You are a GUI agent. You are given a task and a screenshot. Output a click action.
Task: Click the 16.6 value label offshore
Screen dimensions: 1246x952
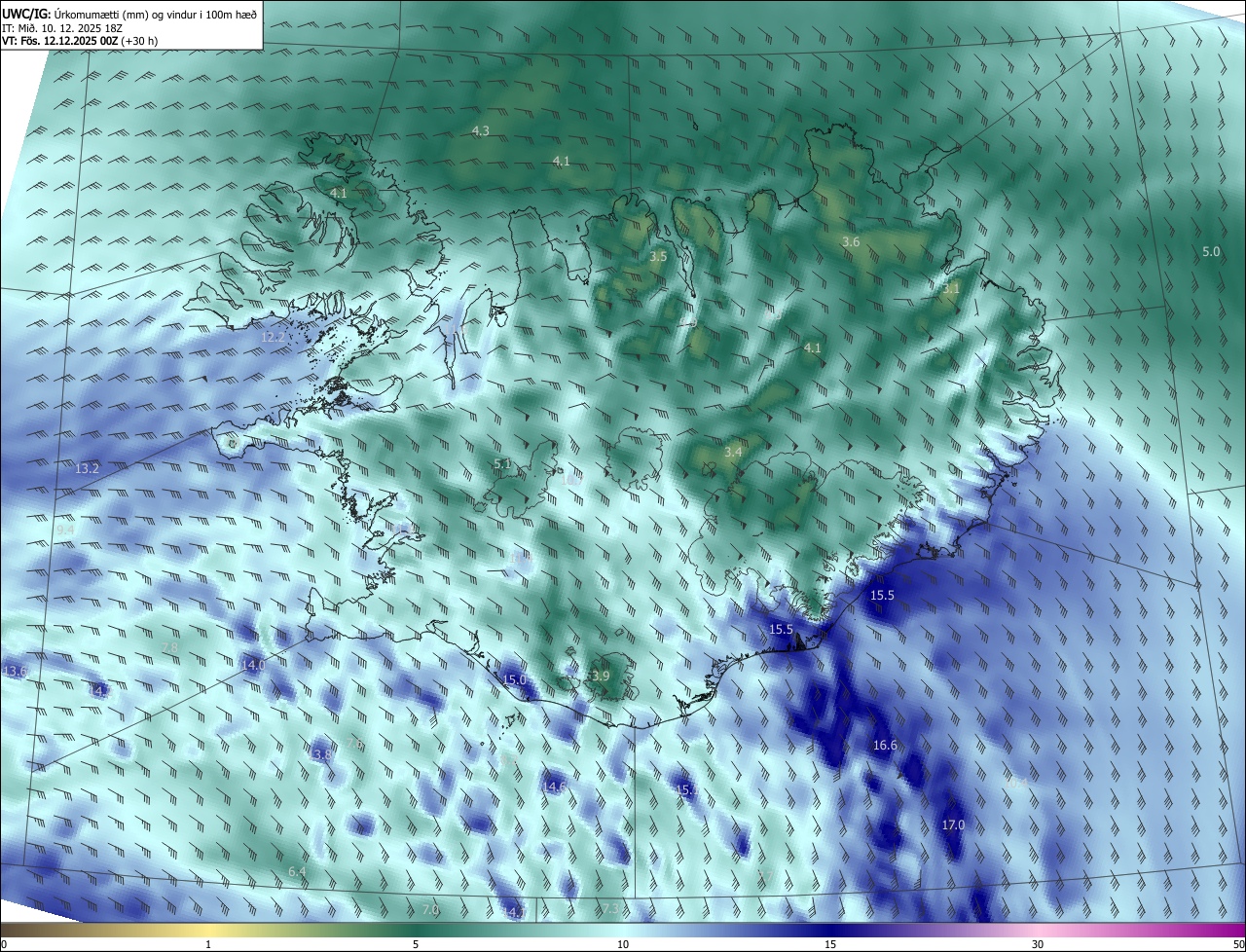885,745
